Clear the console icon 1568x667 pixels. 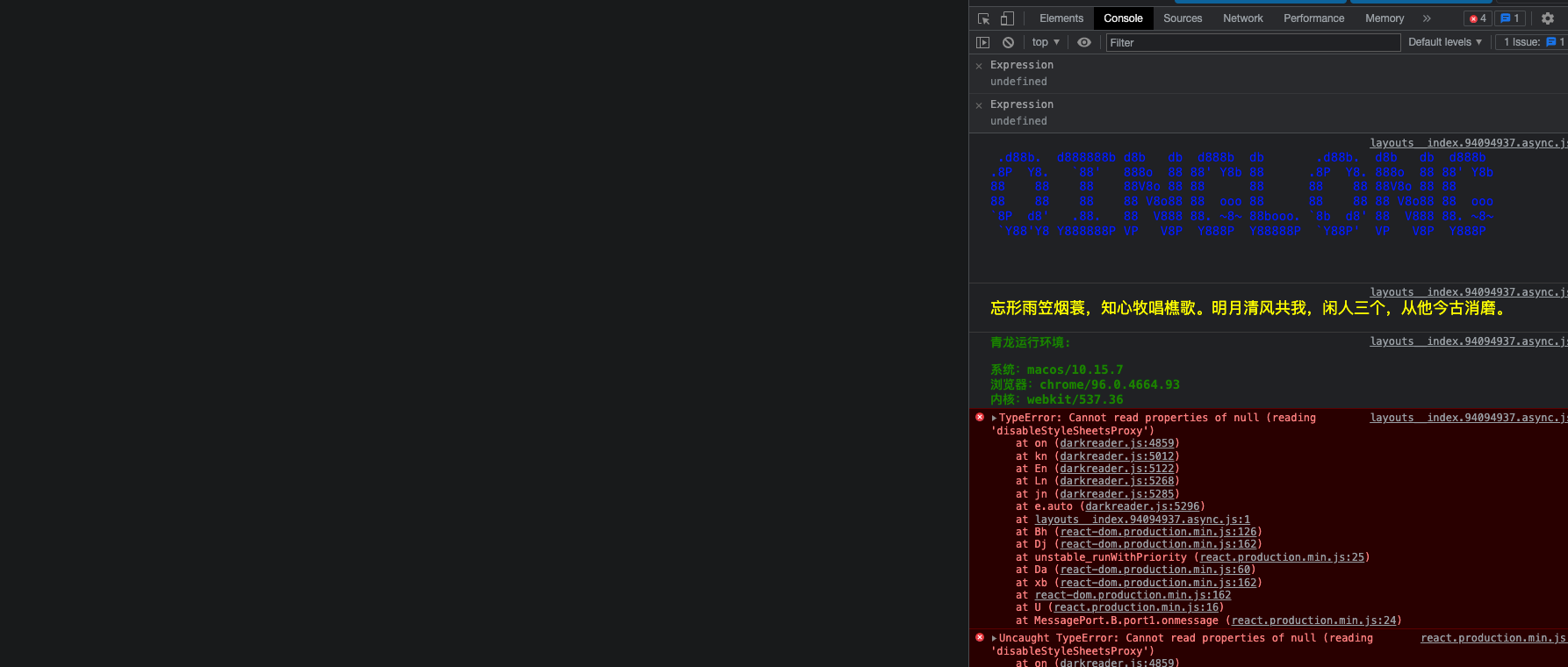click(x=1008, y=42)
